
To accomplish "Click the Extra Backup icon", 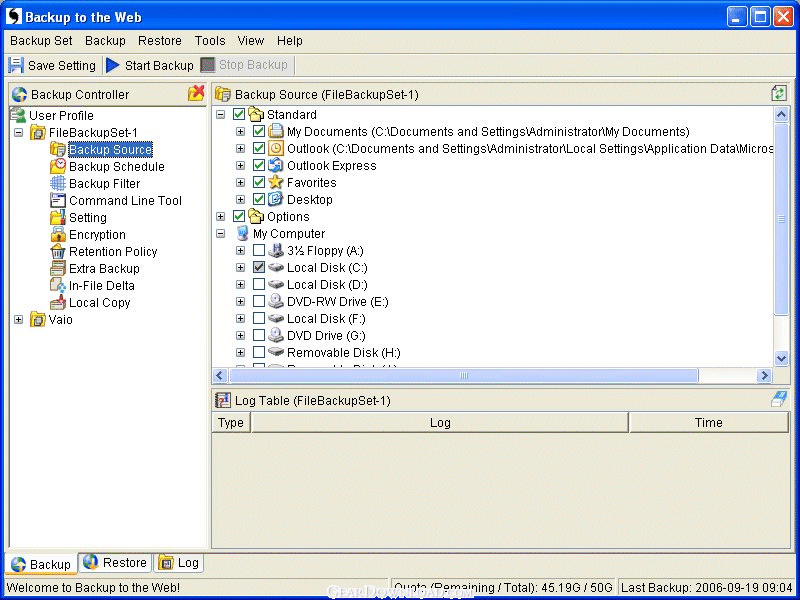I will point(58,268).
